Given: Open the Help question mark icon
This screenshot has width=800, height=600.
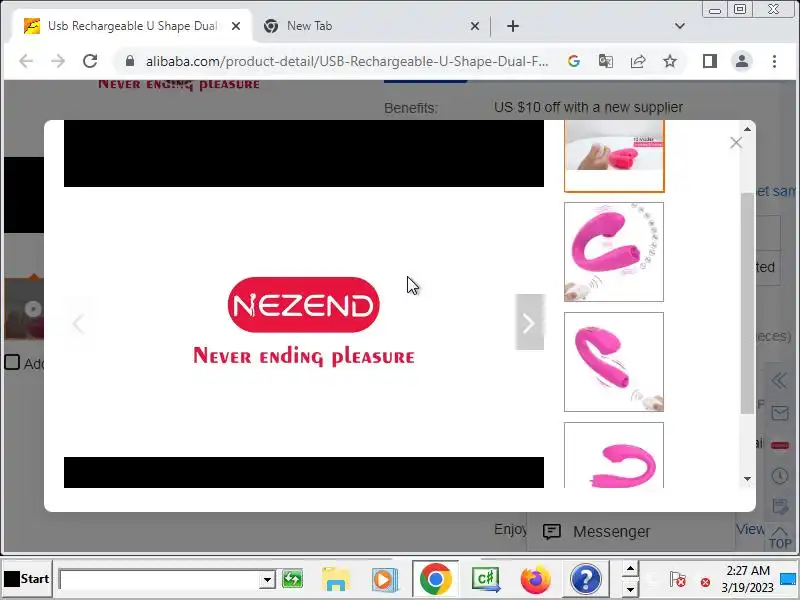Looking at the screenshot, I should tap(586, 579).
